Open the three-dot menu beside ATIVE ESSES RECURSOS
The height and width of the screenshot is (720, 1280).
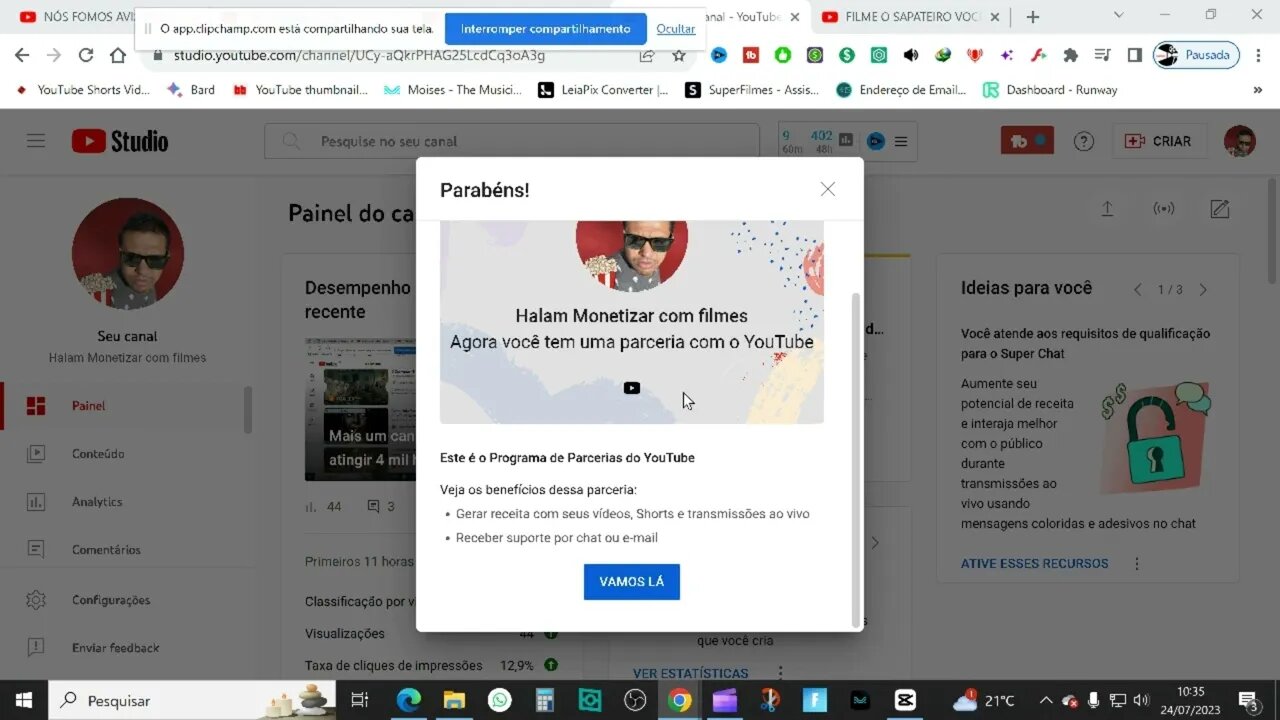click(1137, 564)
